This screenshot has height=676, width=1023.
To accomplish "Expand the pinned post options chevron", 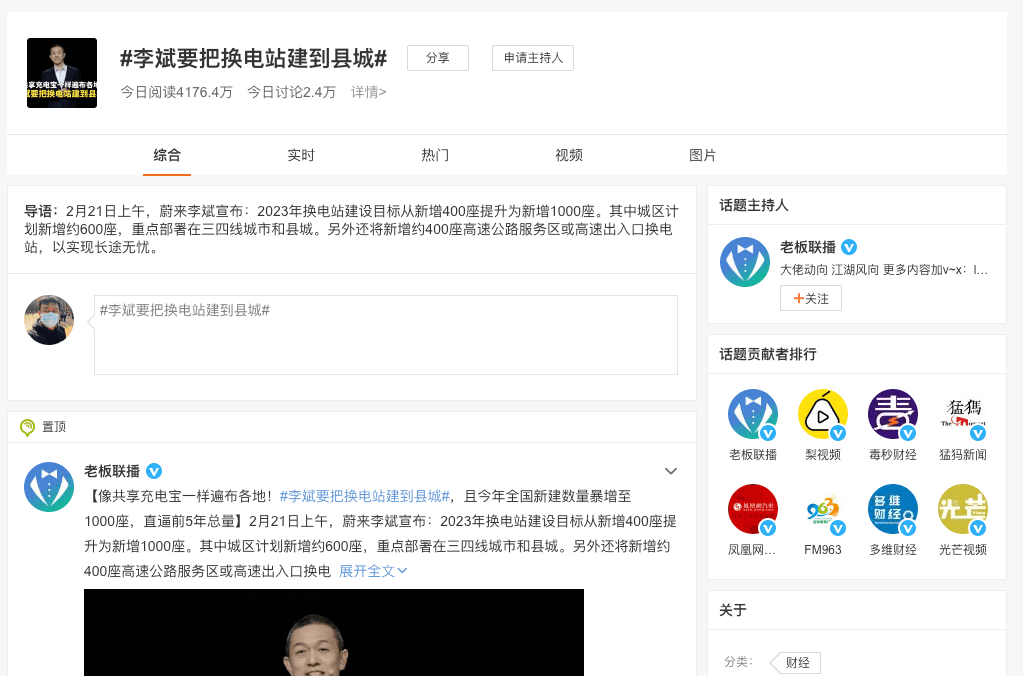I will coord(671,471).
